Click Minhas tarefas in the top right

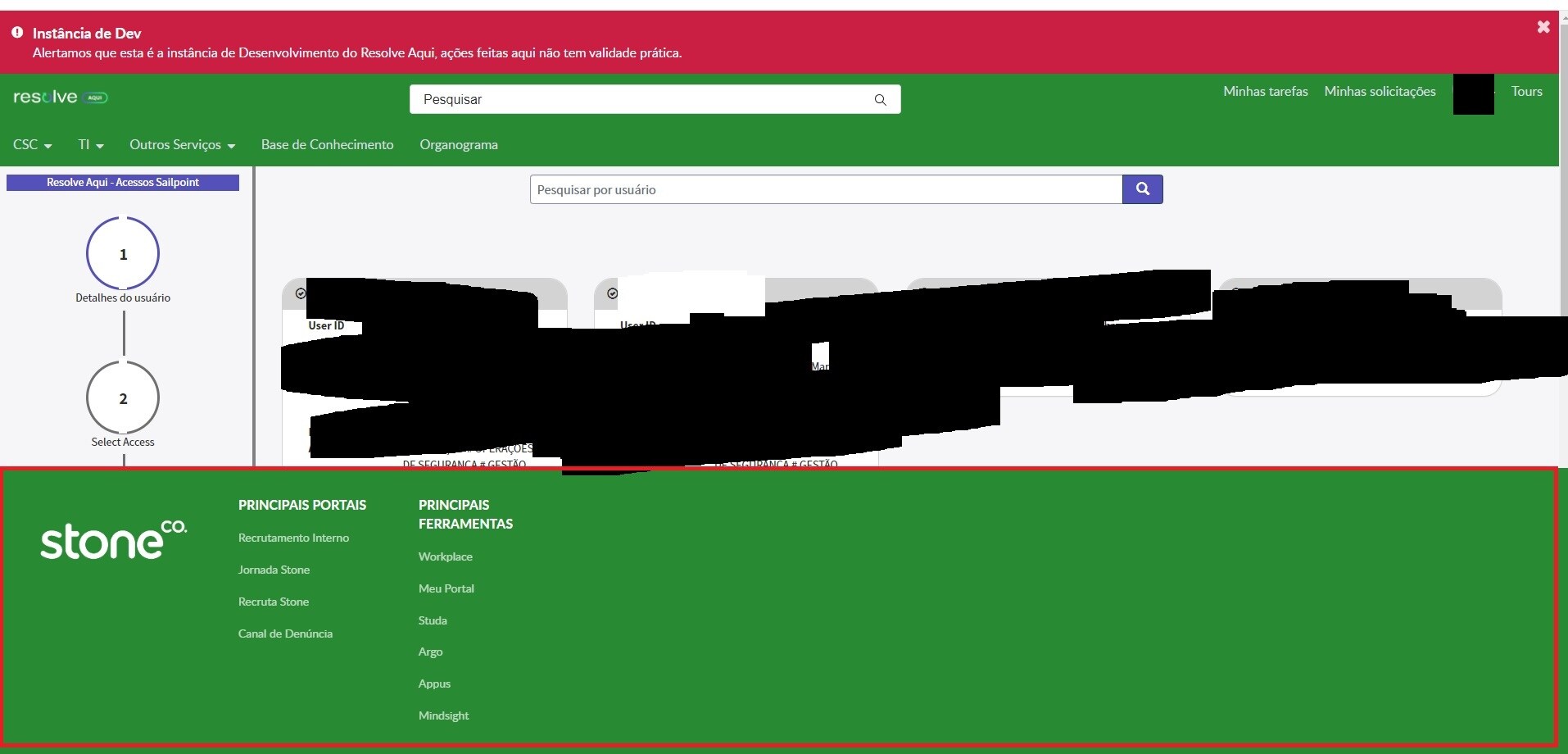(1264, 91)
